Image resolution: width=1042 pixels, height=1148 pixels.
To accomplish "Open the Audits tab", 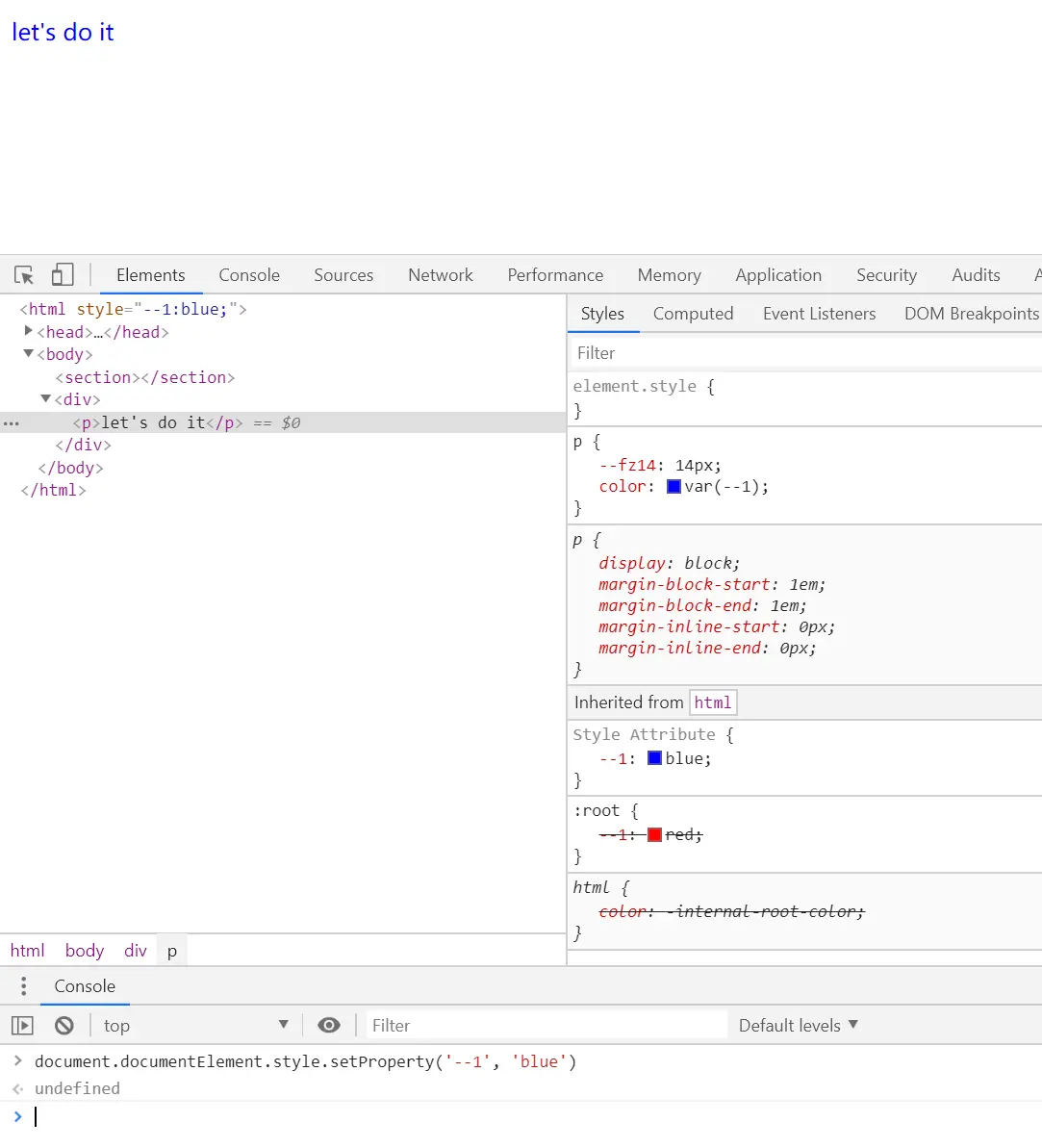I will [x=977, y=275].
